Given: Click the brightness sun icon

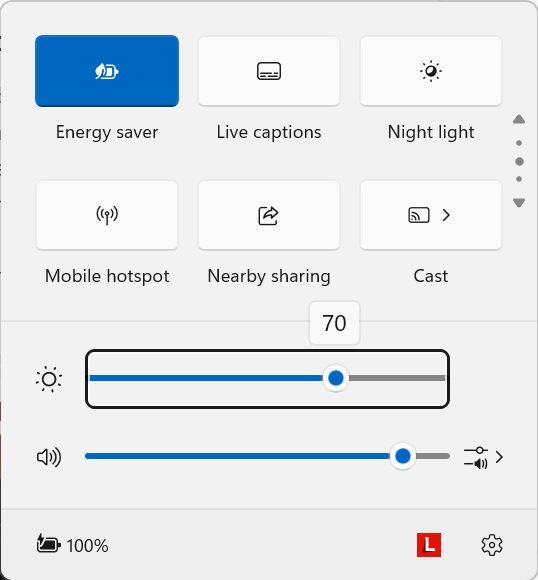Looking at the screenshot, I should coord(49,379).
